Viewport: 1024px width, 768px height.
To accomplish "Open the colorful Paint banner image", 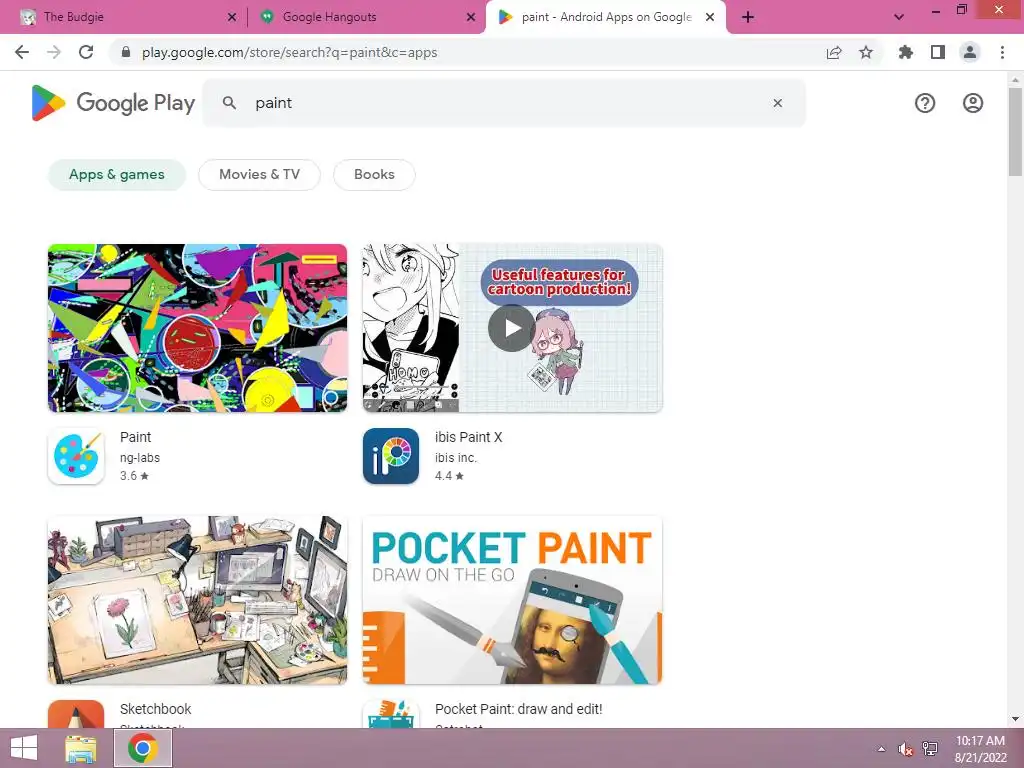I will point(197,328).
